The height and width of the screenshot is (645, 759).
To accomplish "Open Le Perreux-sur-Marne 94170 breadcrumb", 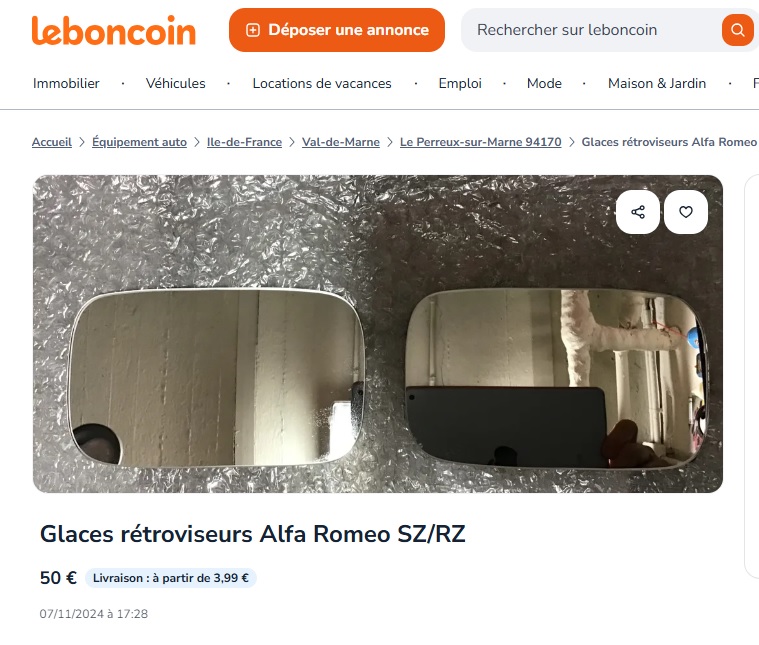I will point(481,142).
